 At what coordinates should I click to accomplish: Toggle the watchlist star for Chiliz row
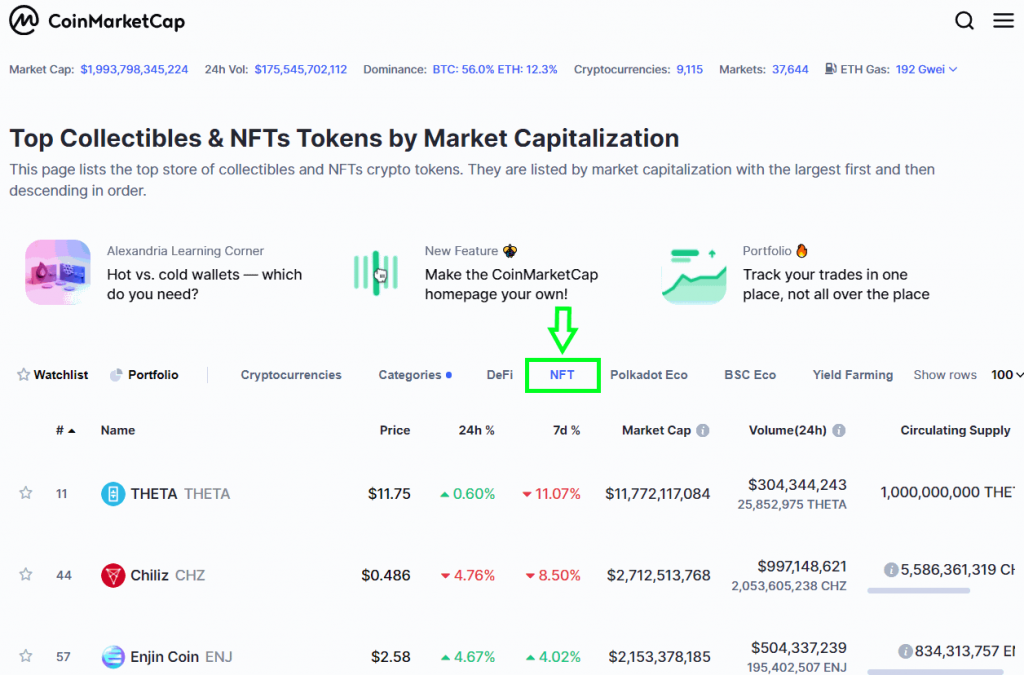tap(25, 574)
